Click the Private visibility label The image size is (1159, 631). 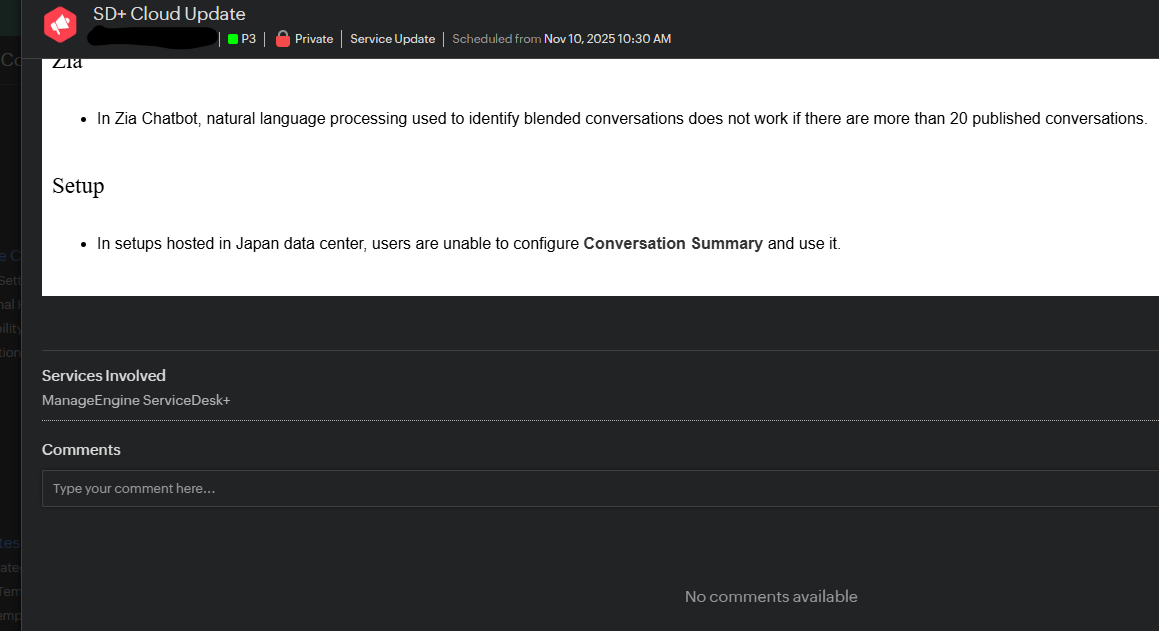click(x=314, y=39)
